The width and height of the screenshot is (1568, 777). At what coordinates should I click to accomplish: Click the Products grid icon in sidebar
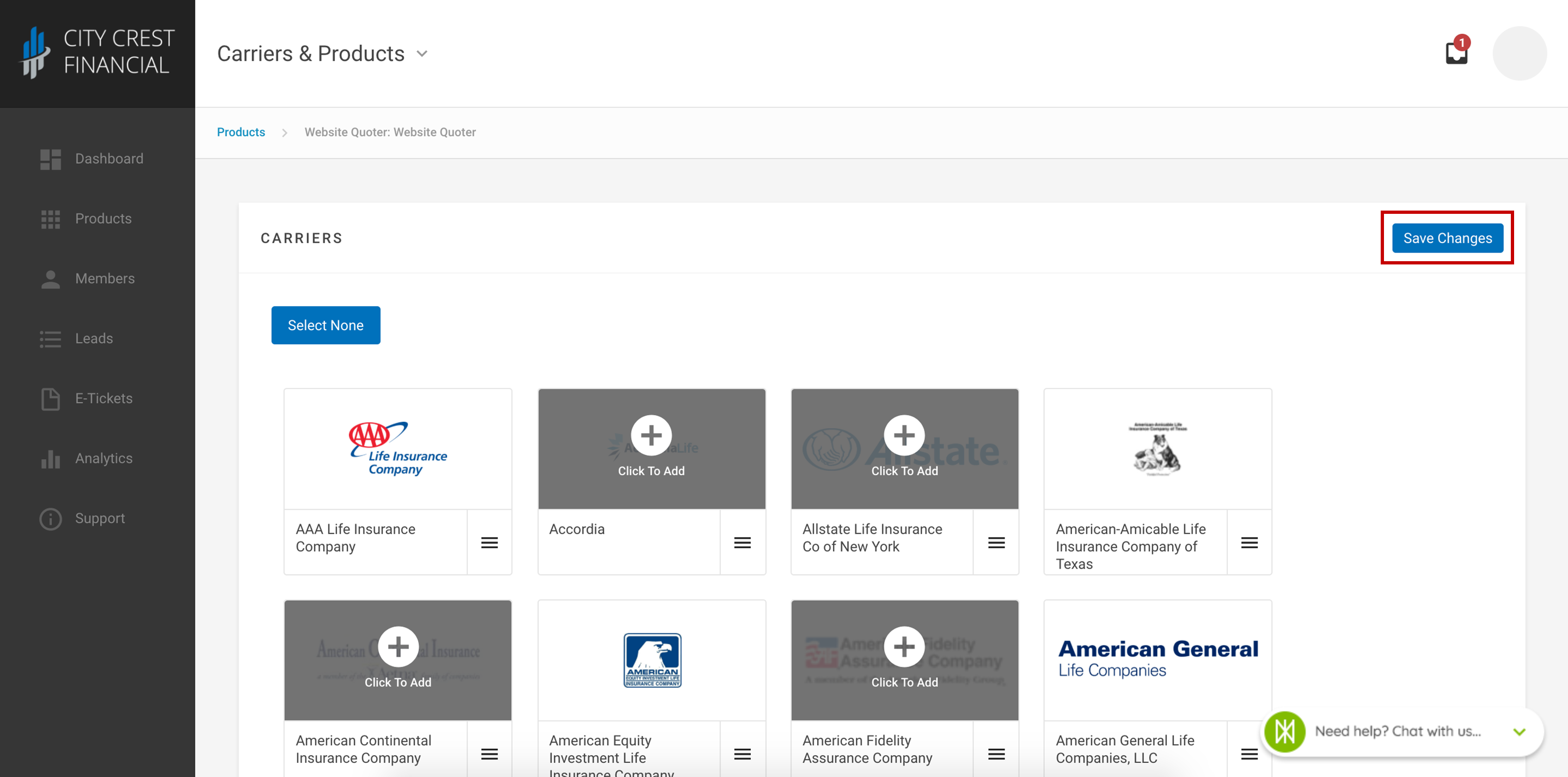(x=51, y=219)
